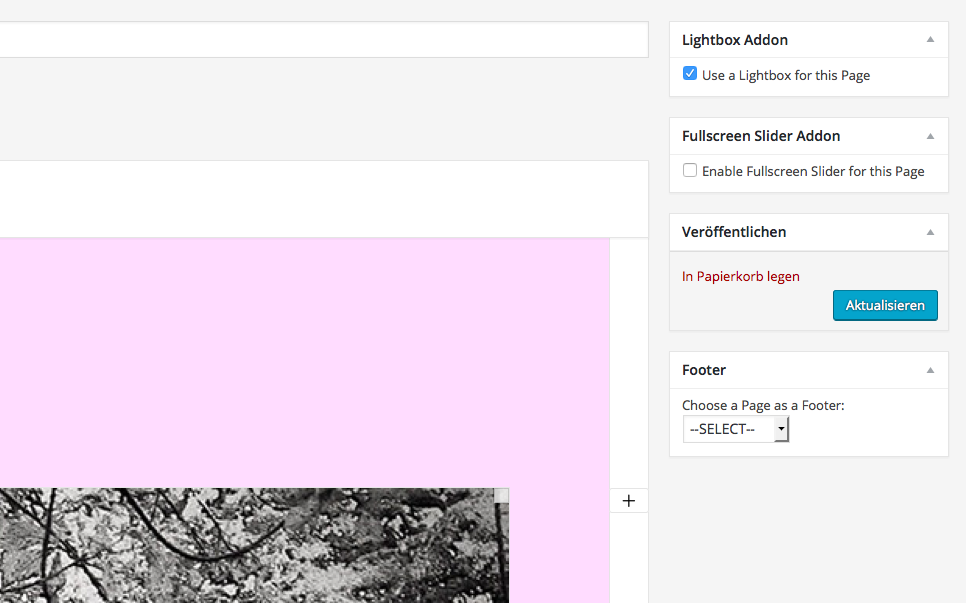
Task: Uncheck Use a Lightbox for this Page
Action: point(690,74)
